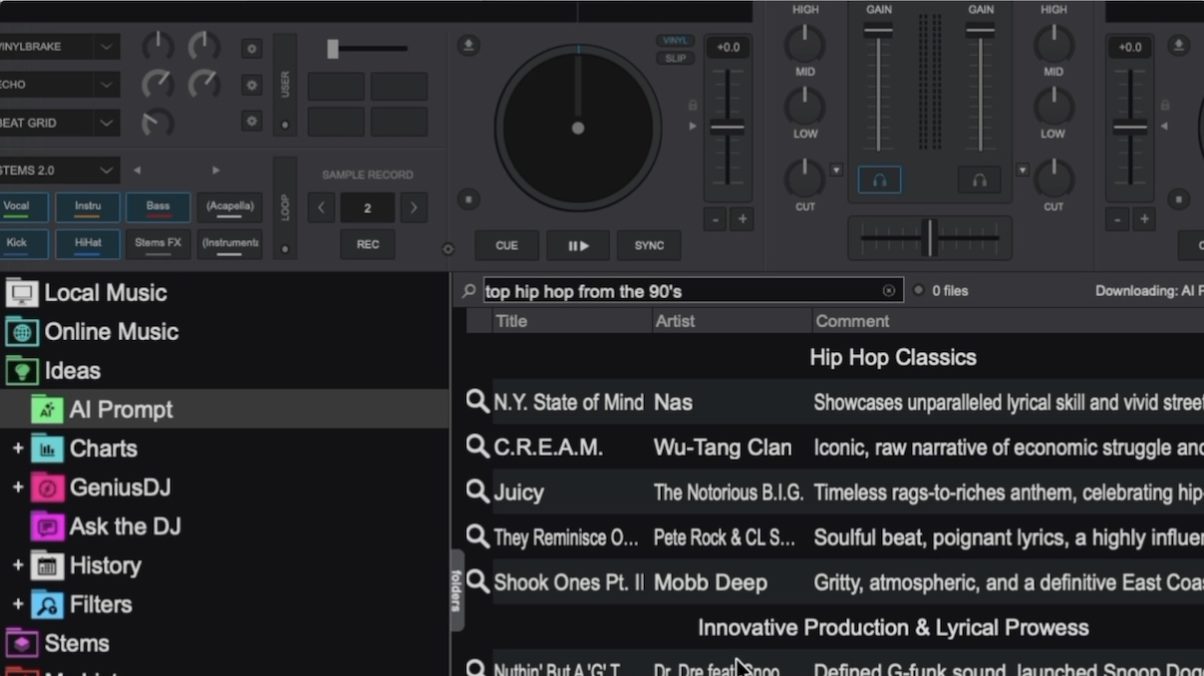
Task: Toggle VINYL mode on the deck
Action: 675,41
